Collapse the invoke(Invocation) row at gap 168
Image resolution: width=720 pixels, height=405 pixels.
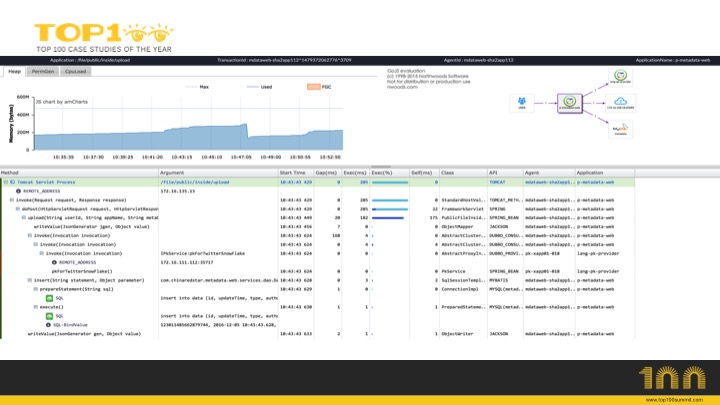pos(30,236)
